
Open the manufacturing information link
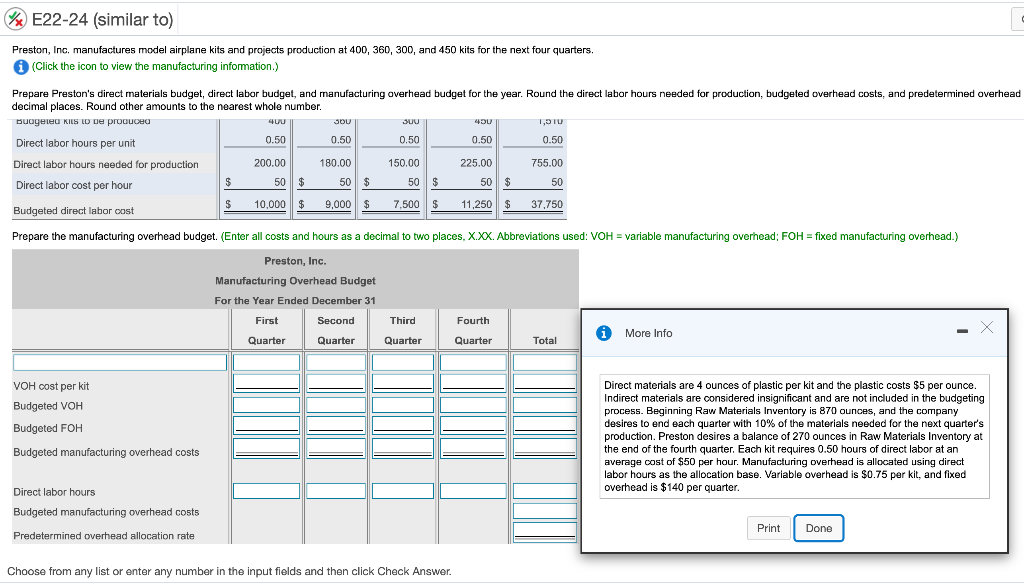point(155,67)
